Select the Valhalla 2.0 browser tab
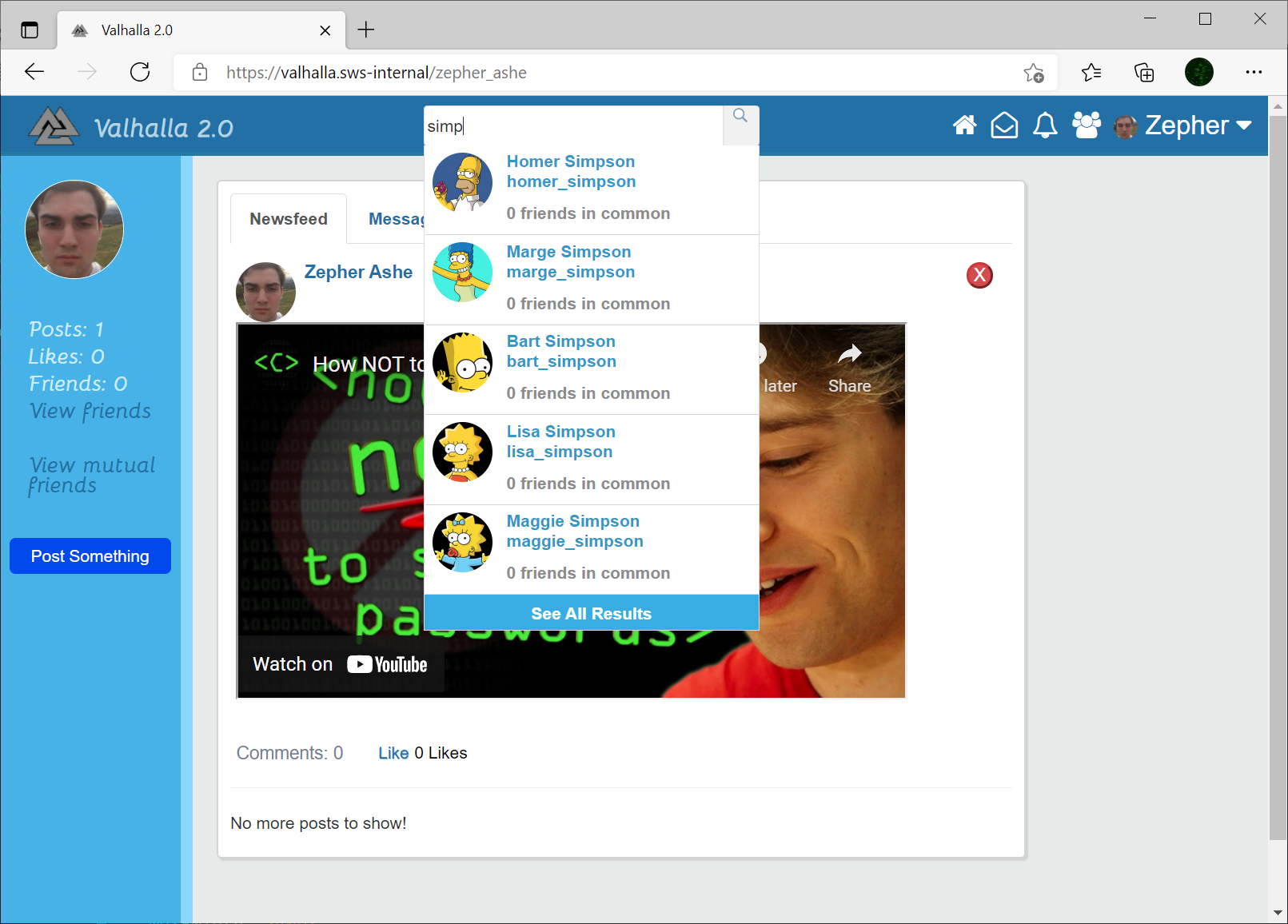 click(x=201, y=30)
